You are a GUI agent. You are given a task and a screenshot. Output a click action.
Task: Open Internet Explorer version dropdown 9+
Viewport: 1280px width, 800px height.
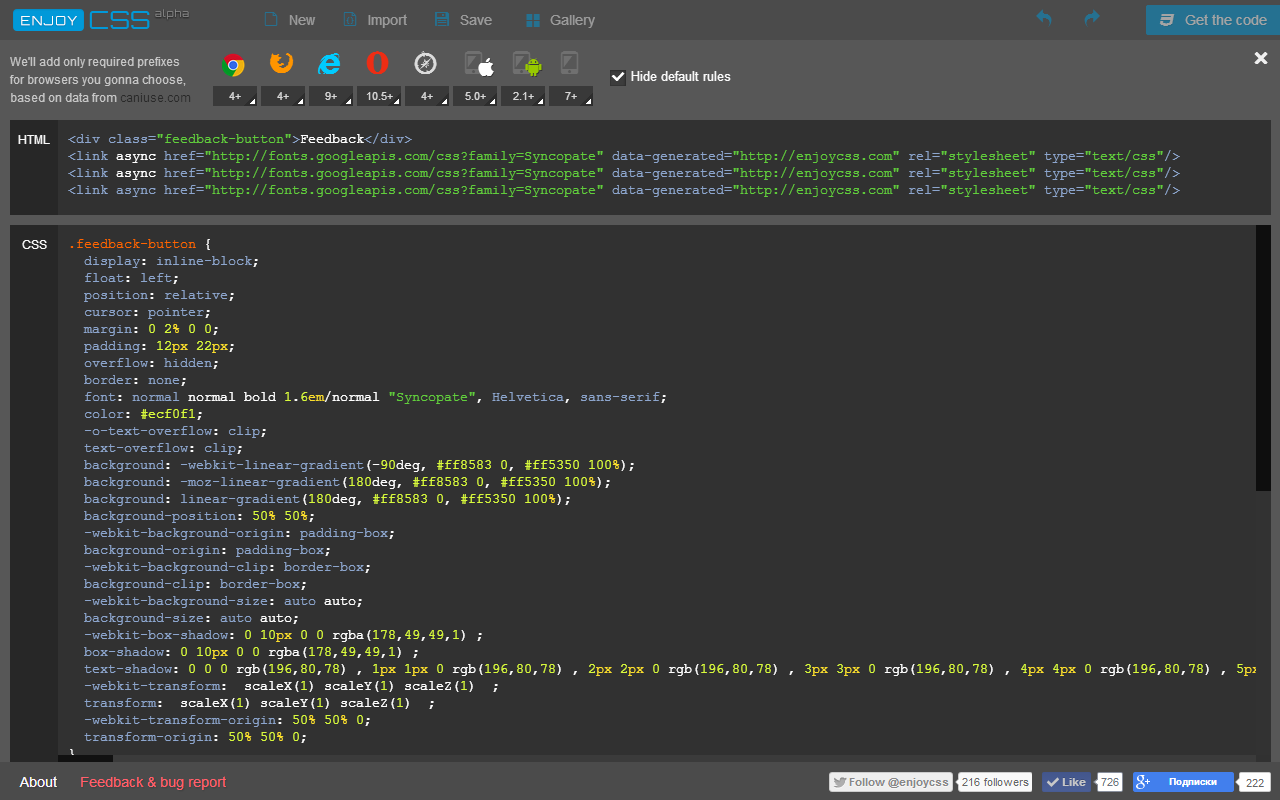331,96
